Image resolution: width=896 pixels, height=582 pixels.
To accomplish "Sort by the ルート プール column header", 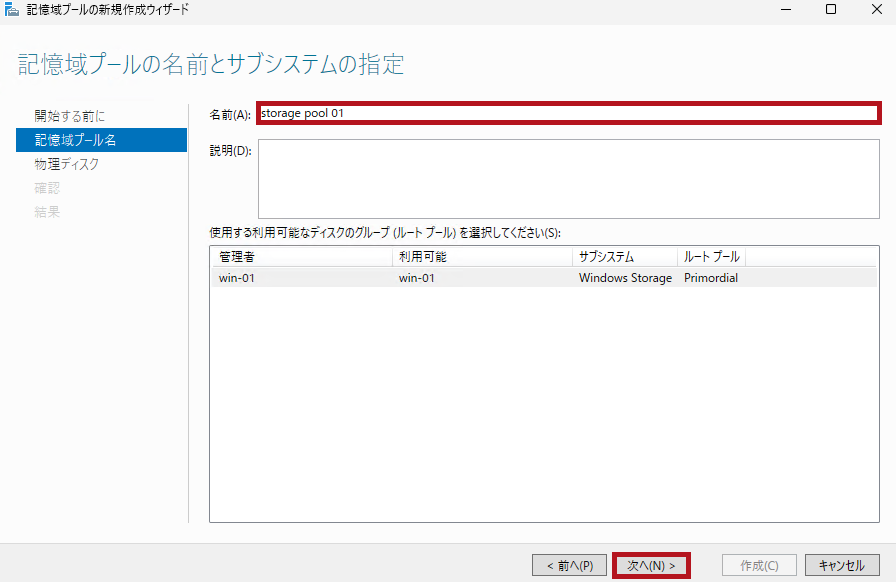I will tap(711, 257).
